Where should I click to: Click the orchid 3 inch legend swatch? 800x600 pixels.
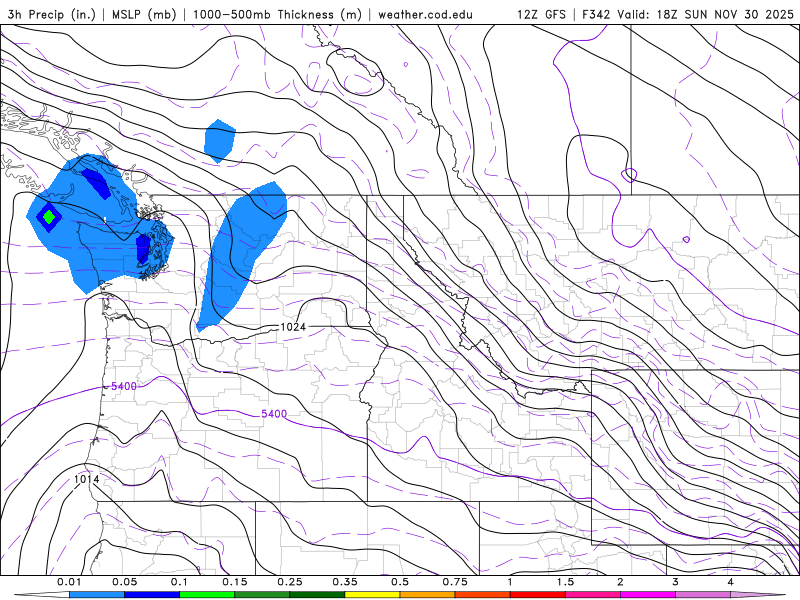(x=703, y=595)
